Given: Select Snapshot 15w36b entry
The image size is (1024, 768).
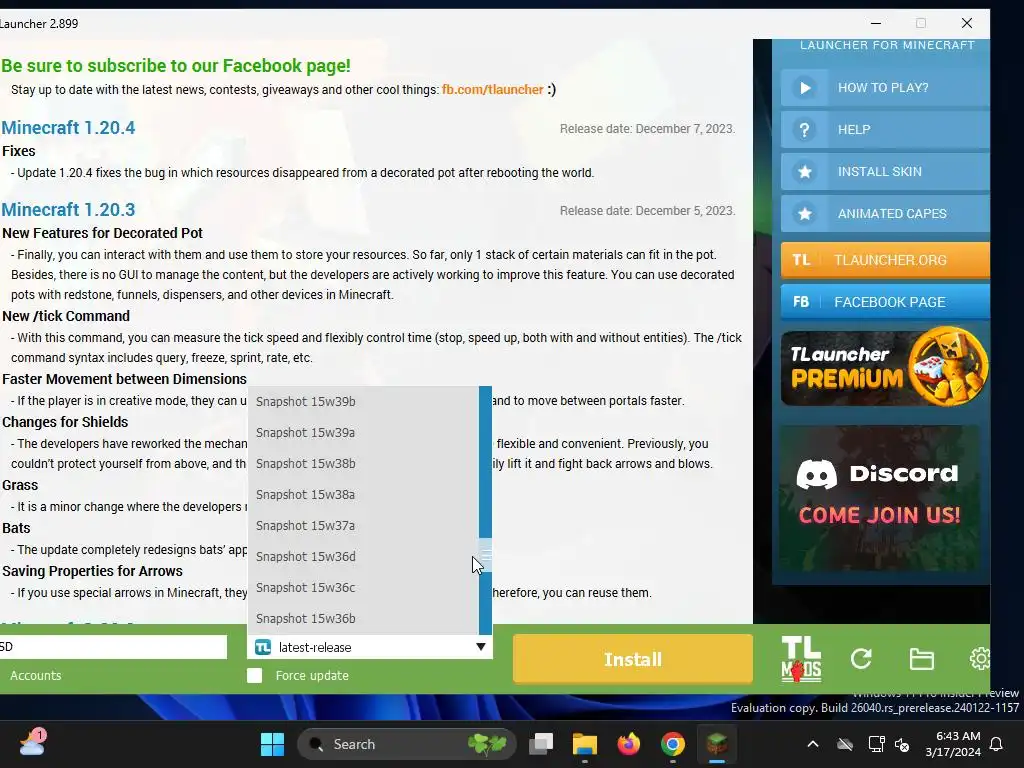Looking at the screenshot, I should pyautogui.click(x=363, y=618).
